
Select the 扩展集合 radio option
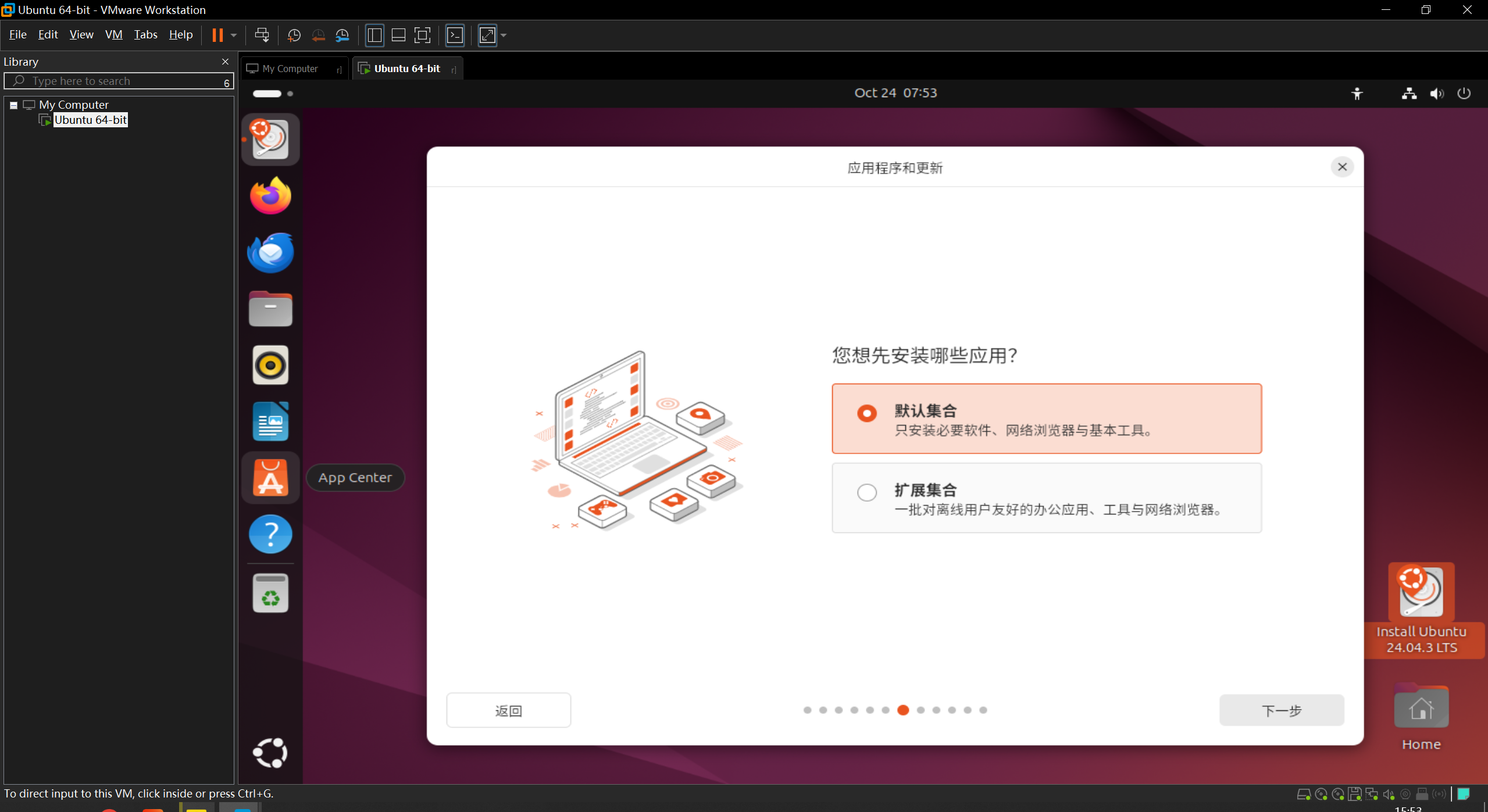pyautogui.click(x=866, y=492)
